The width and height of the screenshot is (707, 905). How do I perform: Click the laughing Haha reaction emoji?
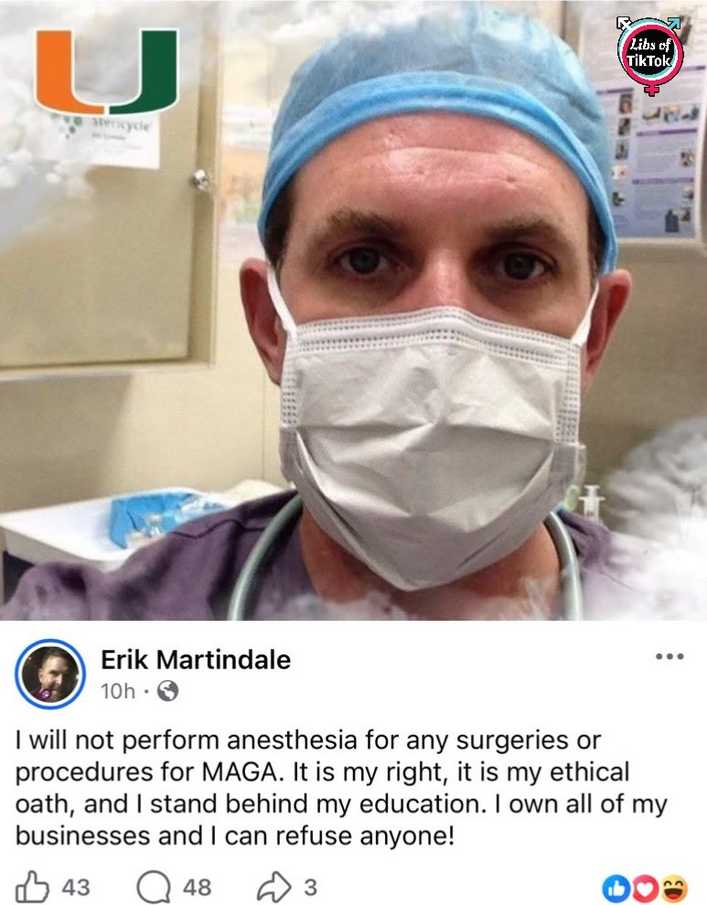(x=674, y=888)
